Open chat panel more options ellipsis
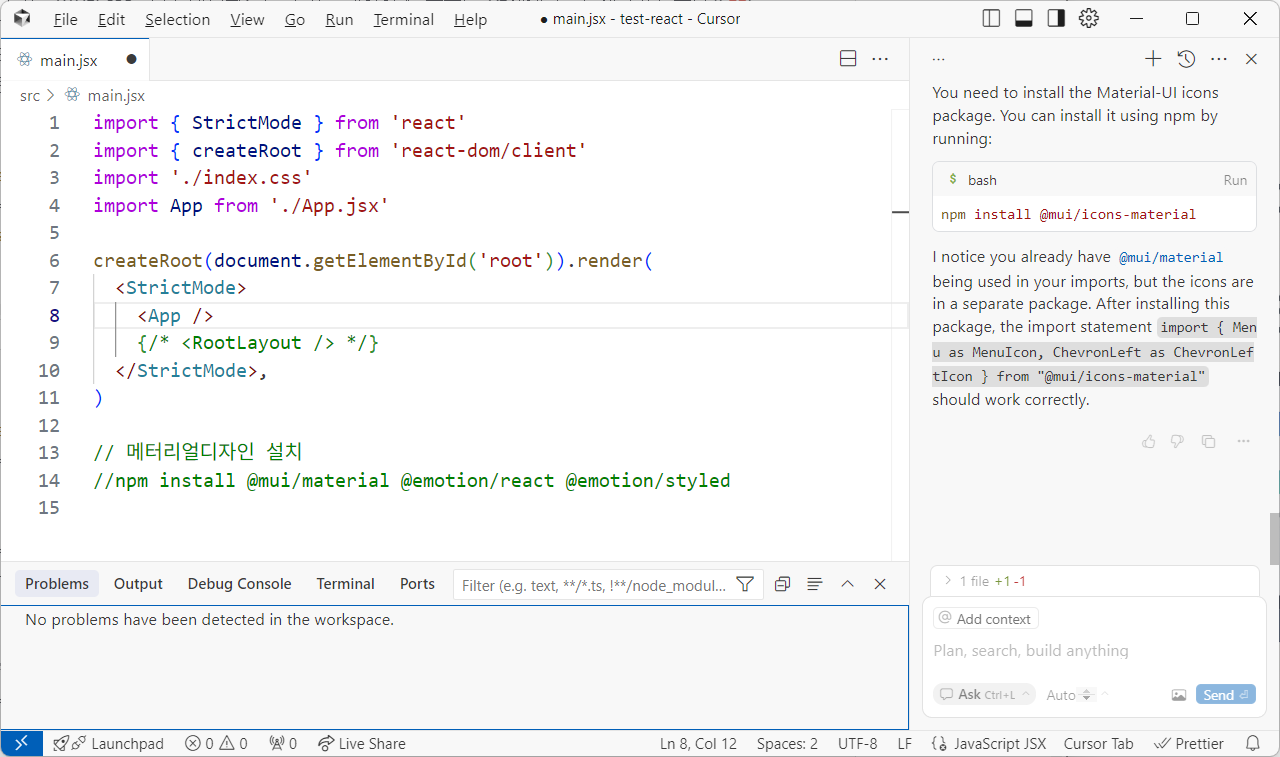Image resolution: width=1280 pixels, height=757 pixels. click(x=1218, y=59)
